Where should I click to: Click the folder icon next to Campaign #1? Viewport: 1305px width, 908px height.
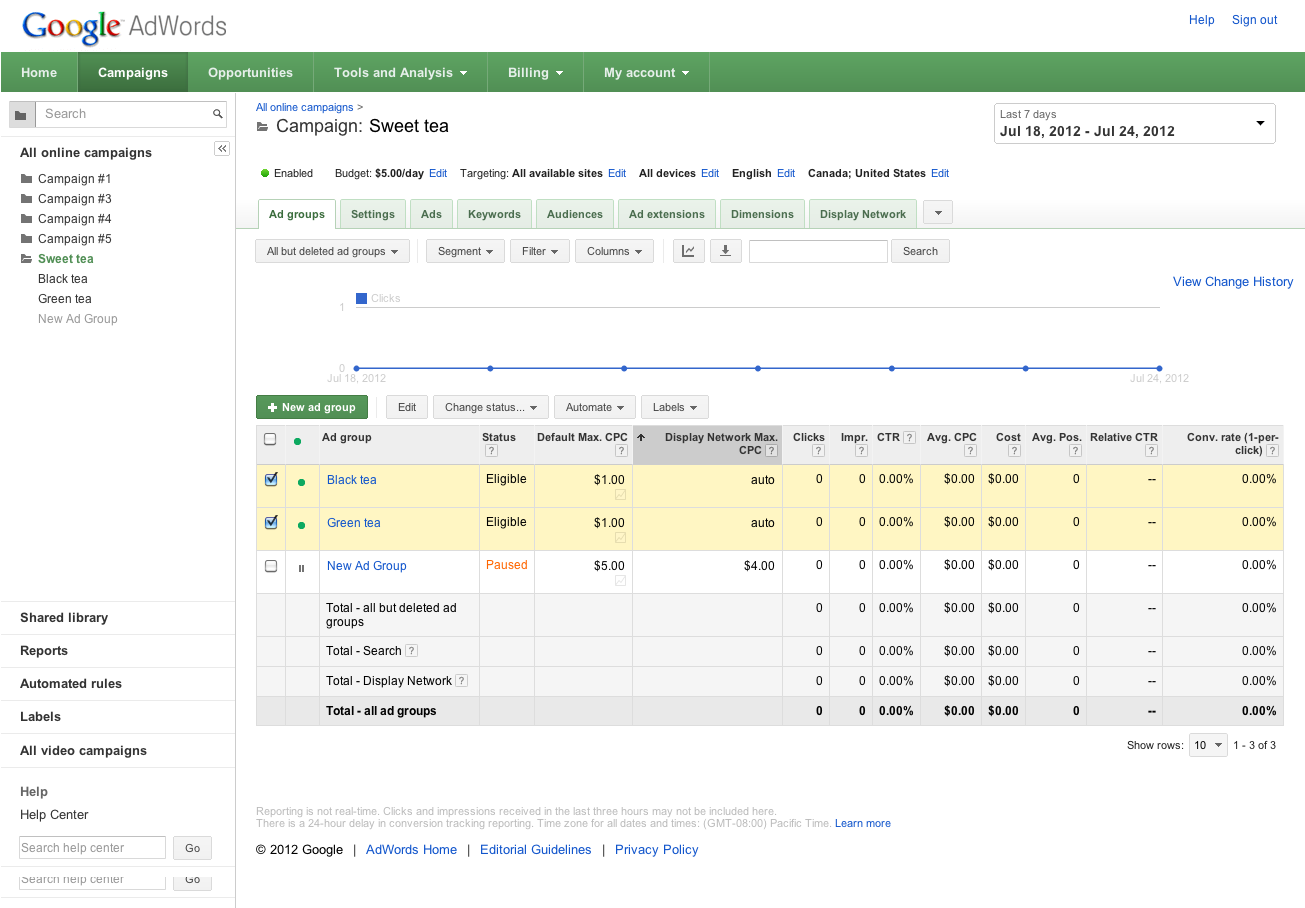tap(27, 179)
